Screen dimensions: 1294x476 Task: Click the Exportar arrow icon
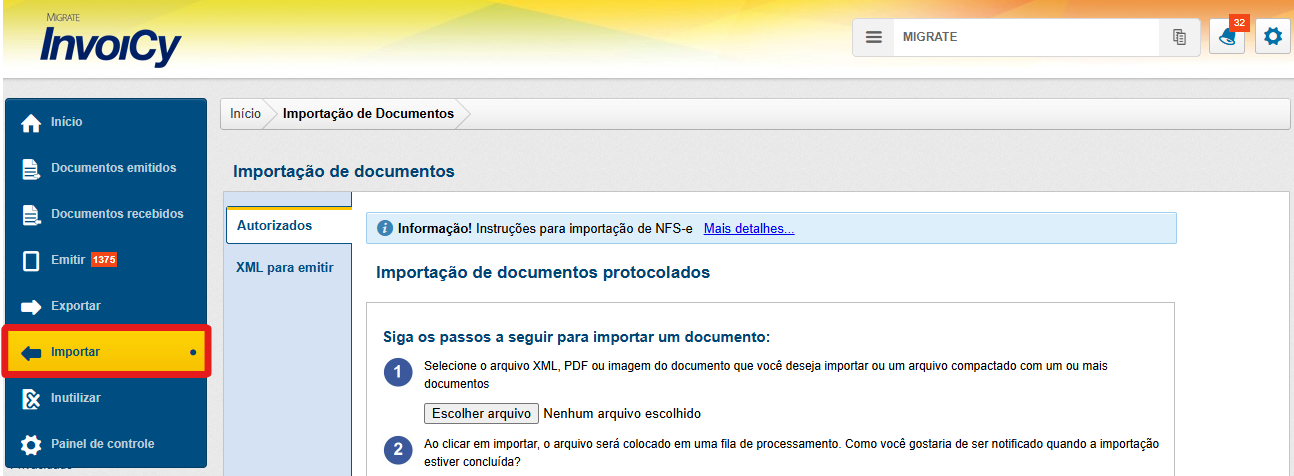[31, 306]
